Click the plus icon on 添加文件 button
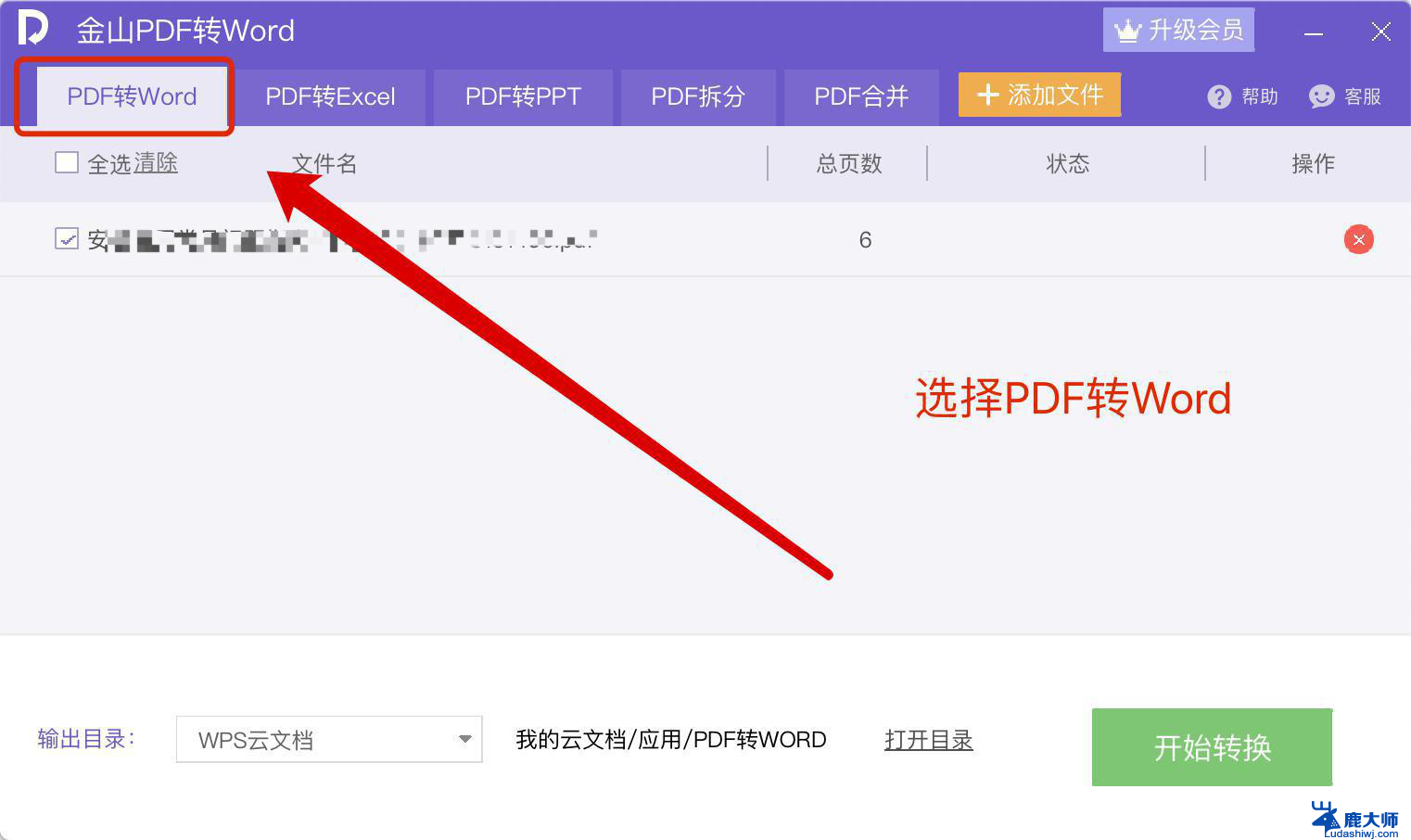The image size is (1411, 840). tap(988, 95)
